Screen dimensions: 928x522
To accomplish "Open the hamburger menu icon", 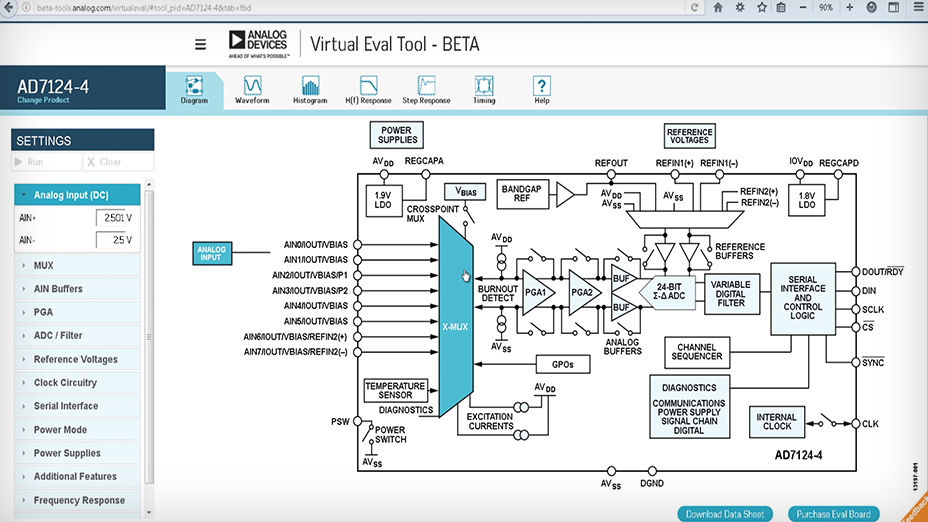I will point(201,44).
